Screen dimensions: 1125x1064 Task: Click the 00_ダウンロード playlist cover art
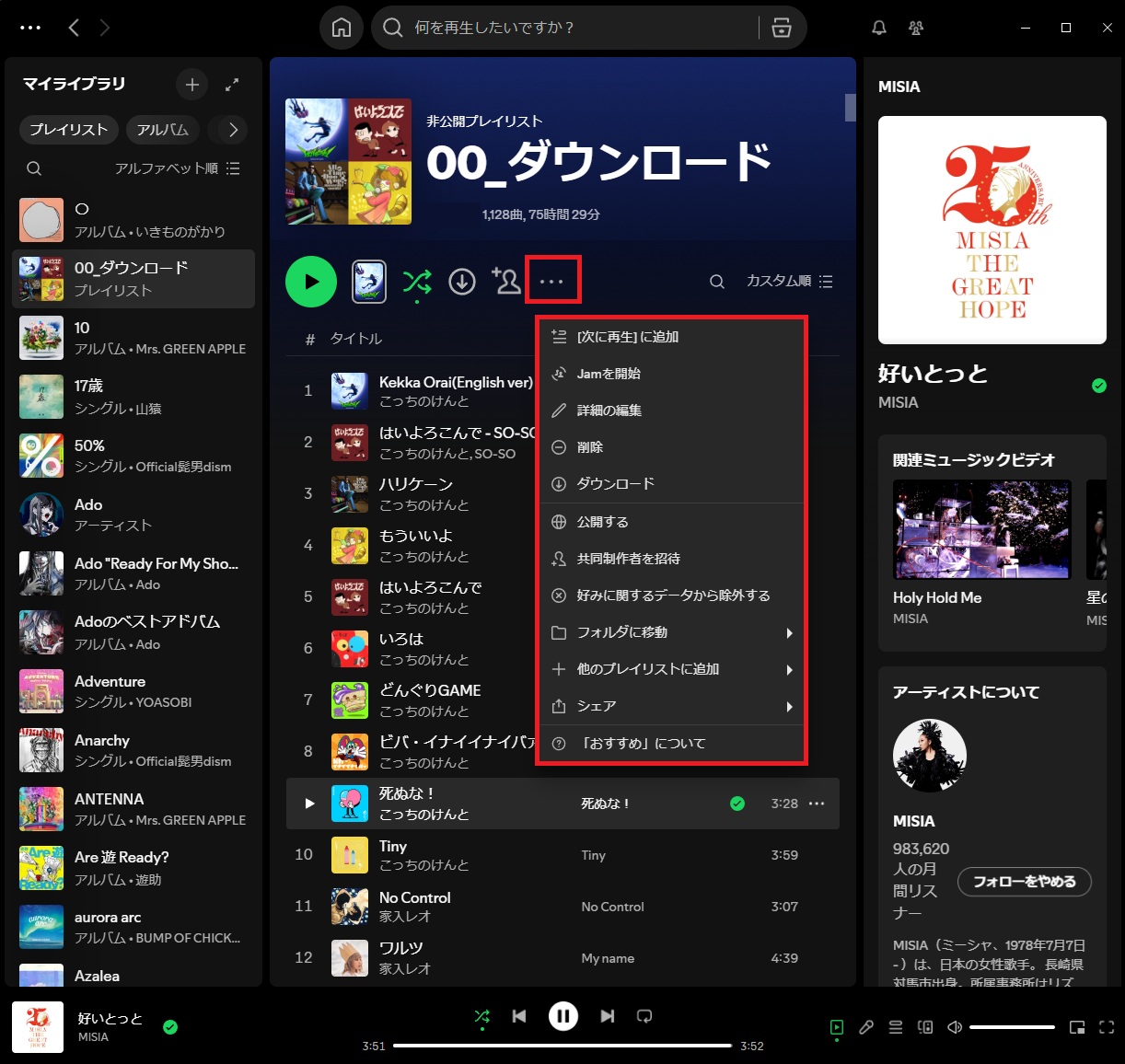(348, 162)
